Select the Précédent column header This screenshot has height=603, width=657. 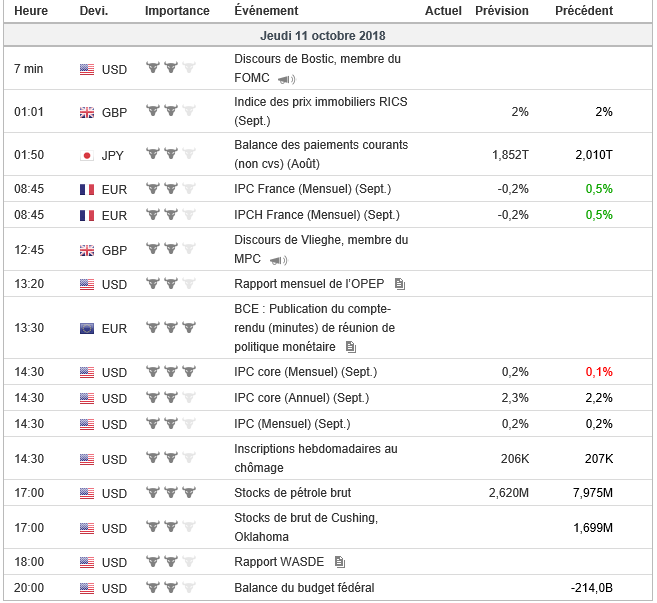[x=584, y=11]
